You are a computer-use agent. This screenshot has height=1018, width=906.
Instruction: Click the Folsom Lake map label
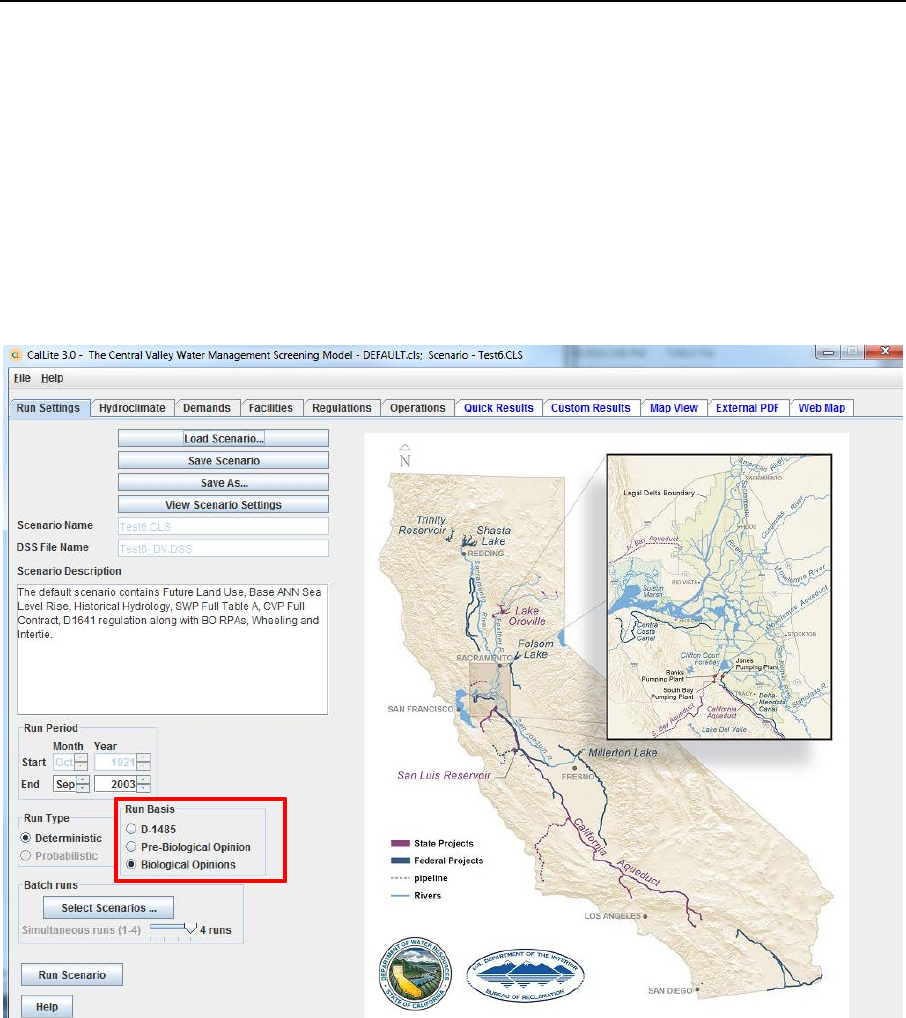[536, 649]
